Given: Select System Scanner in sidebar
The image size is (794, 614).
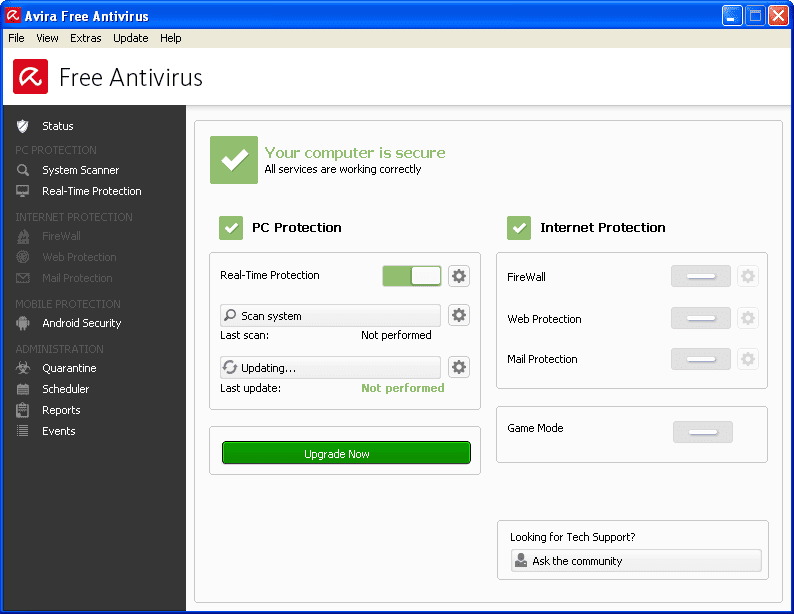Looking at the screenshot, I should point(81,170).
